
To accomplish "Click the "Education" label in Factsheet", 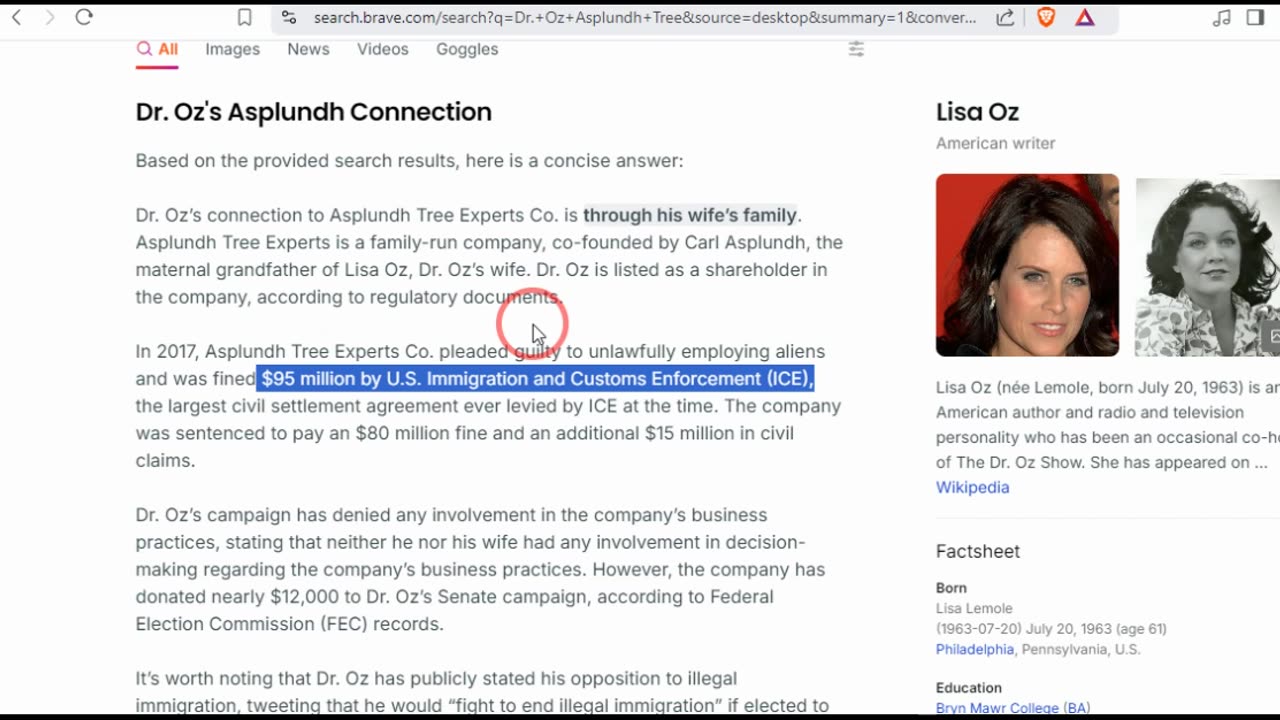I will tap(969, 688).
